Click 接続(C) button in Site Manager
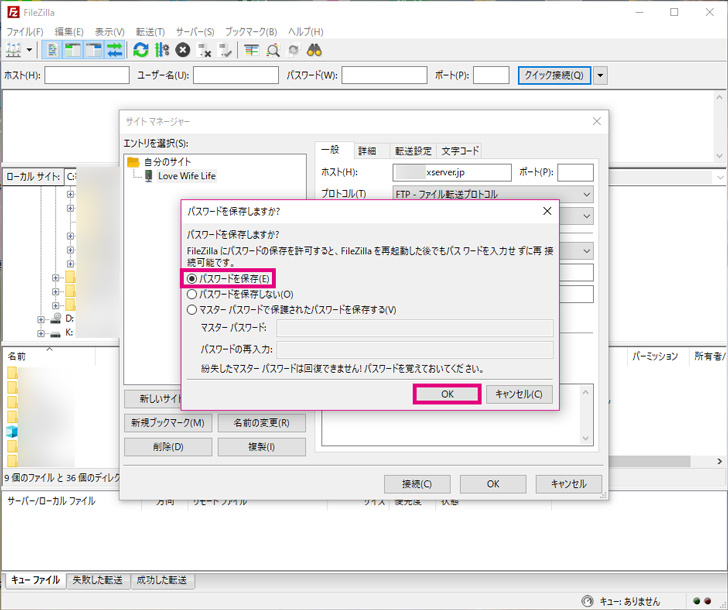 pyautogui.click(x=417, y=484)
